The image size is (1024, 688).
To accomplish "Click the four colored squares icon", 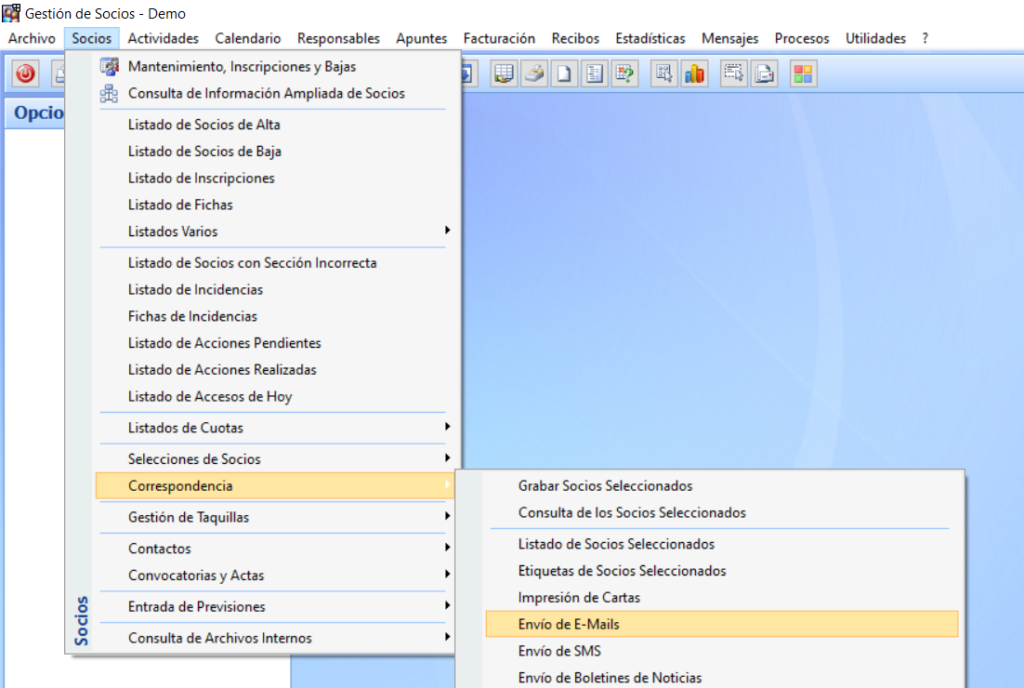I will click(802, 74).
